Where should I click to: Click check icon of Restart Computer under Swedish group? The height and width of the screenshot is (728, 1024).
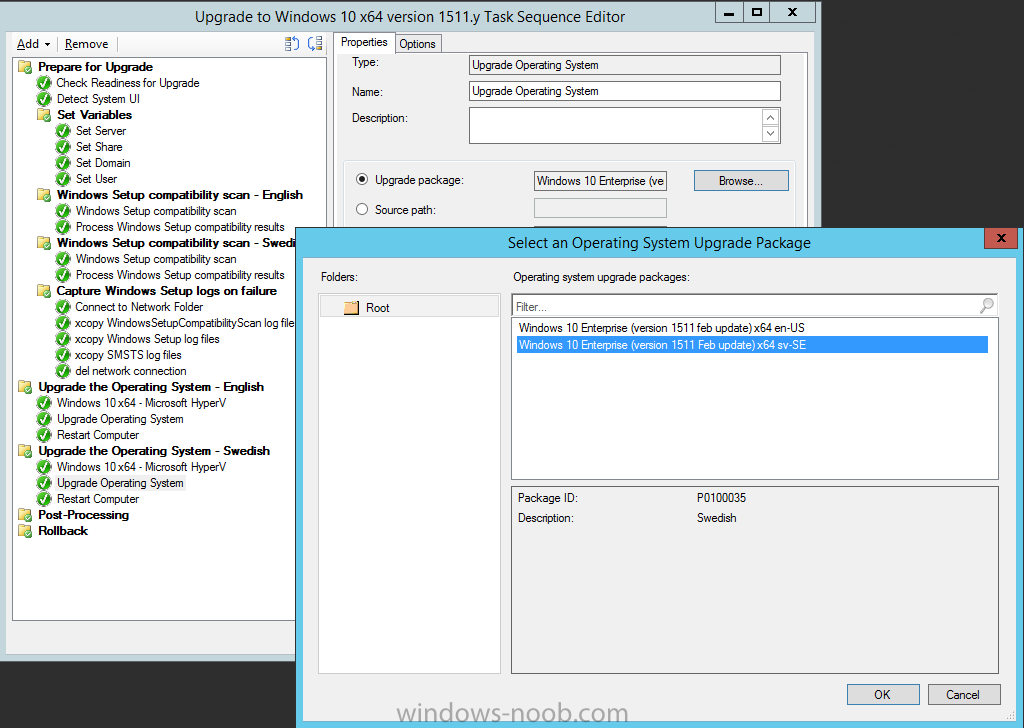[44, 499]
